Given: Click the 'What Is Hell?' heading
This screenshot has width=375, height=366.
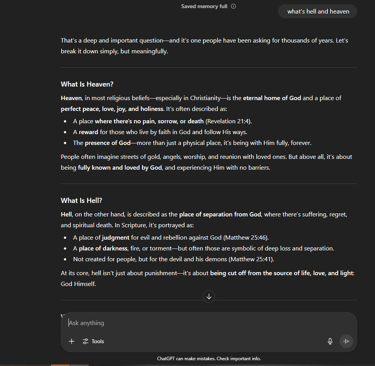Looking at the screenshot, I should click(81, 200).
